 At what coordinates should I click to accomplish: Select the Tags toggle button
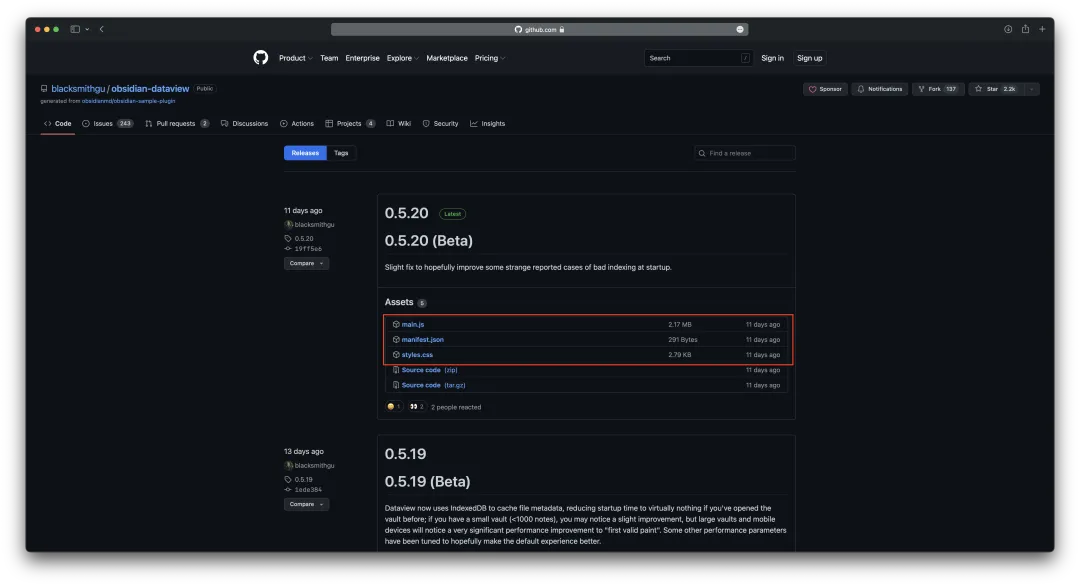[341, 153]
